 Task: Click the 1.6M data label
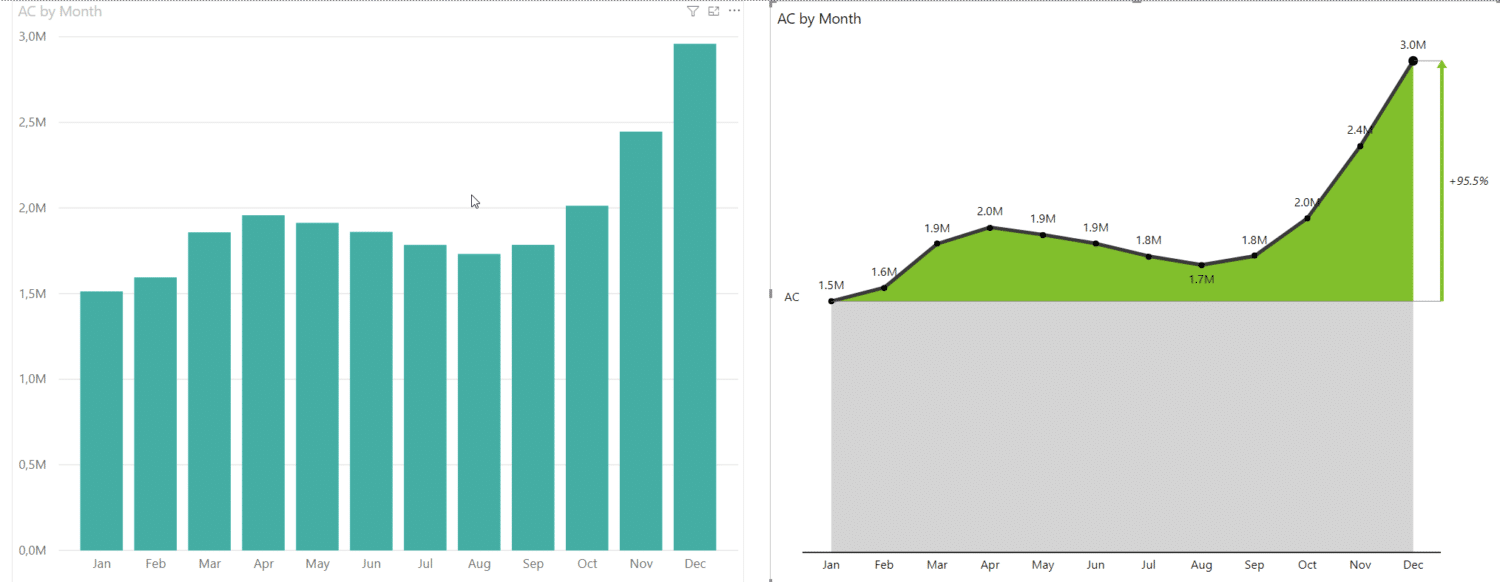[884, 272]
